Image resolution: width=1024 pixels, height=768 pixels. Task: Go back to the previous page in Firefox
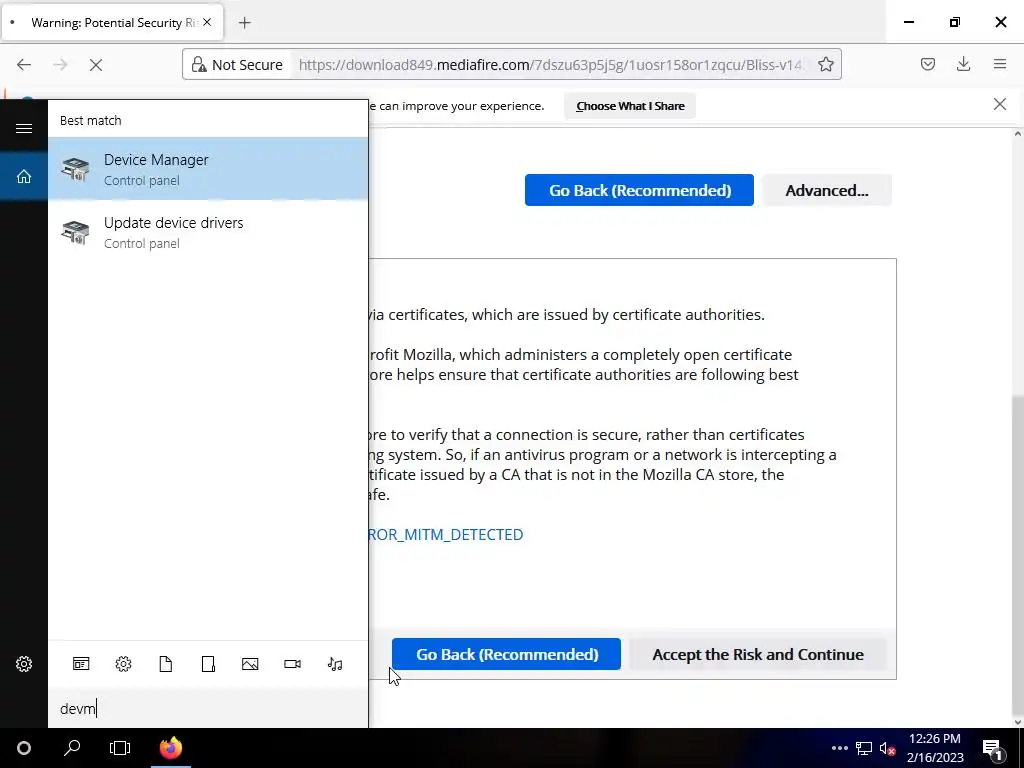24,65
